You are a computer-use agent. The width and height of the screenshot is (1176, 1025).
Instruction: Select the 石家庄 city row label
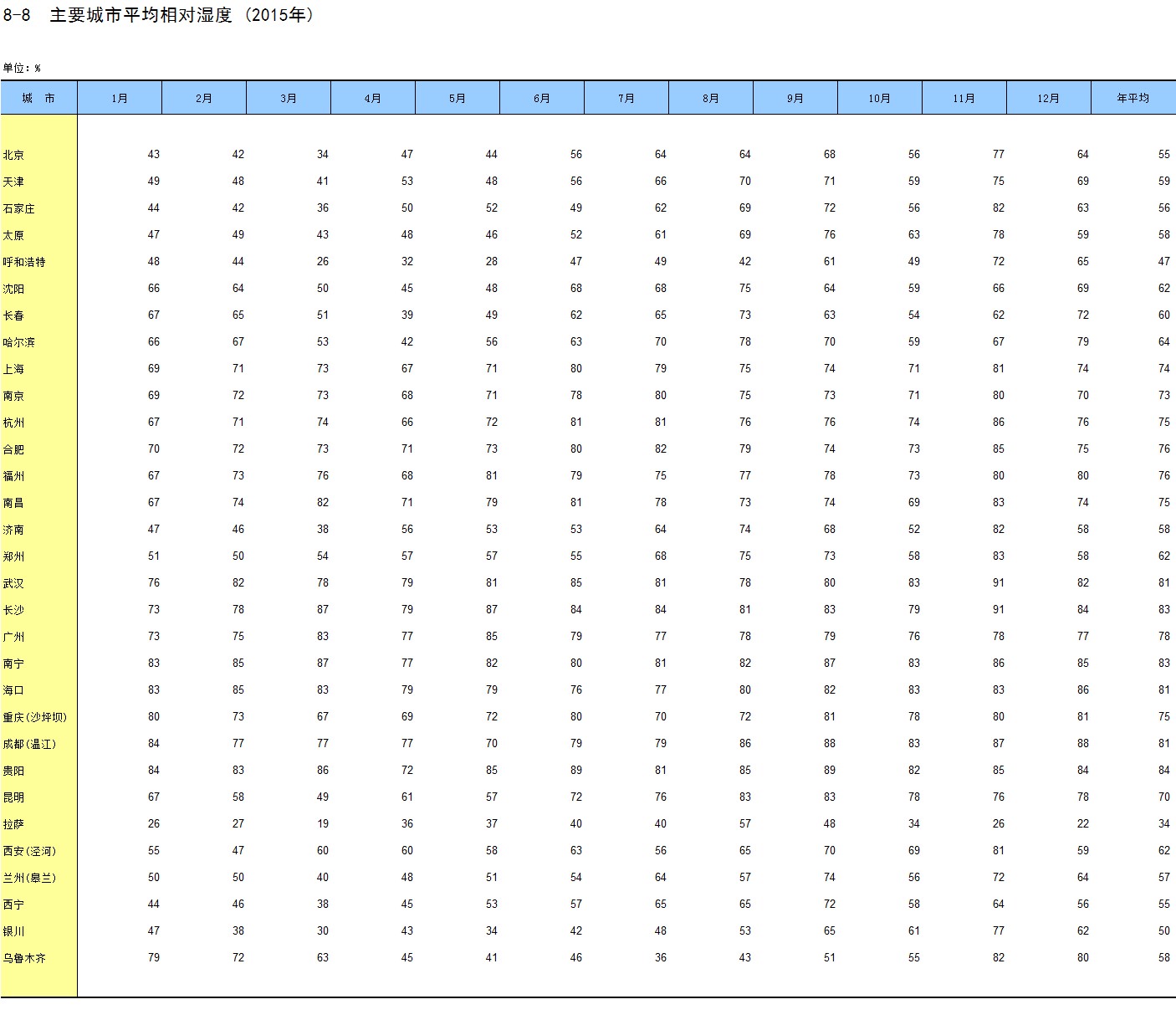[19, 208]
